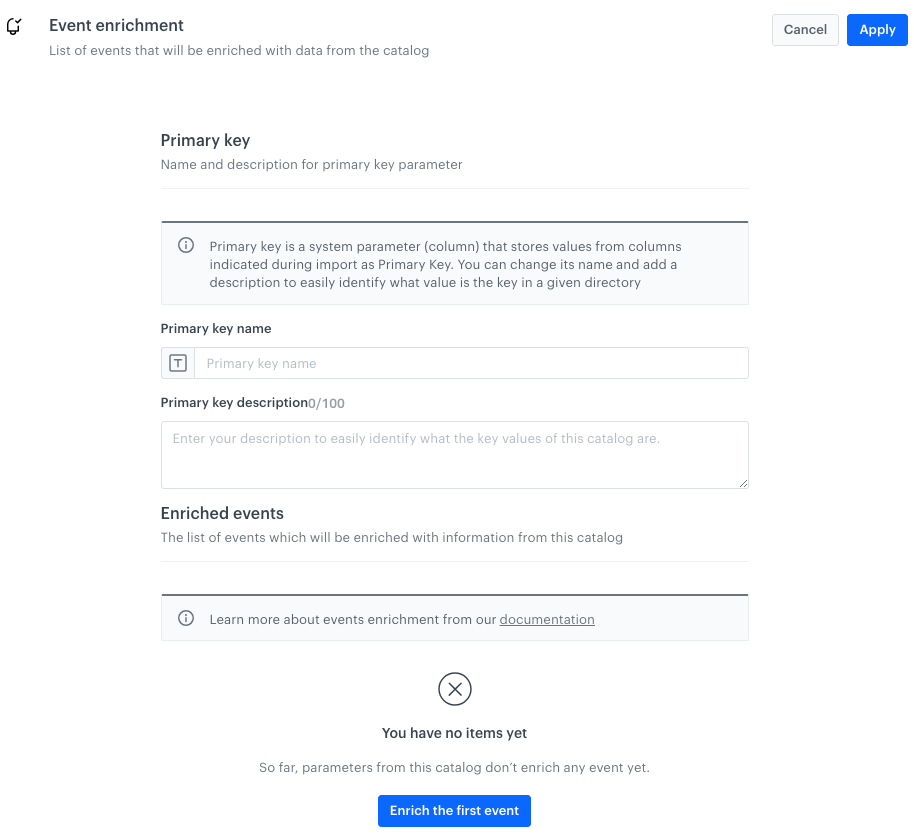Click the Primary key explanation notice text
Viewport: 914px width, 840px height.
tap(445, 264)
